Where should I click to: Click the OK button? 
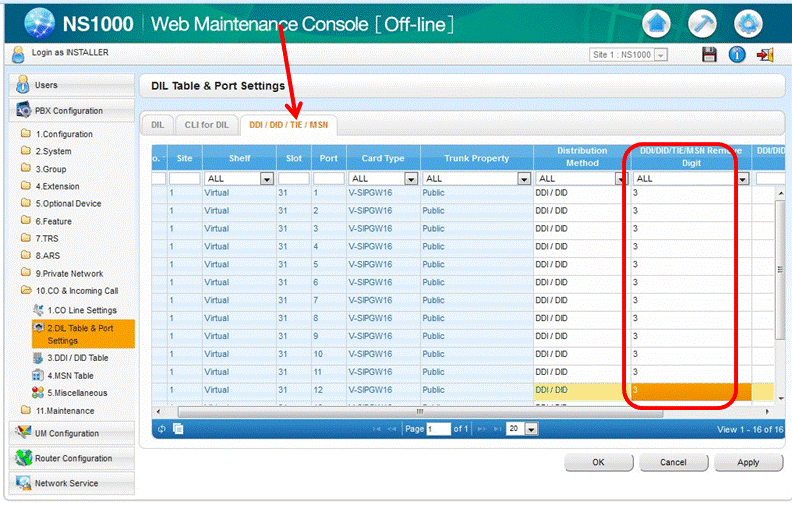click(x=598, y=462)
